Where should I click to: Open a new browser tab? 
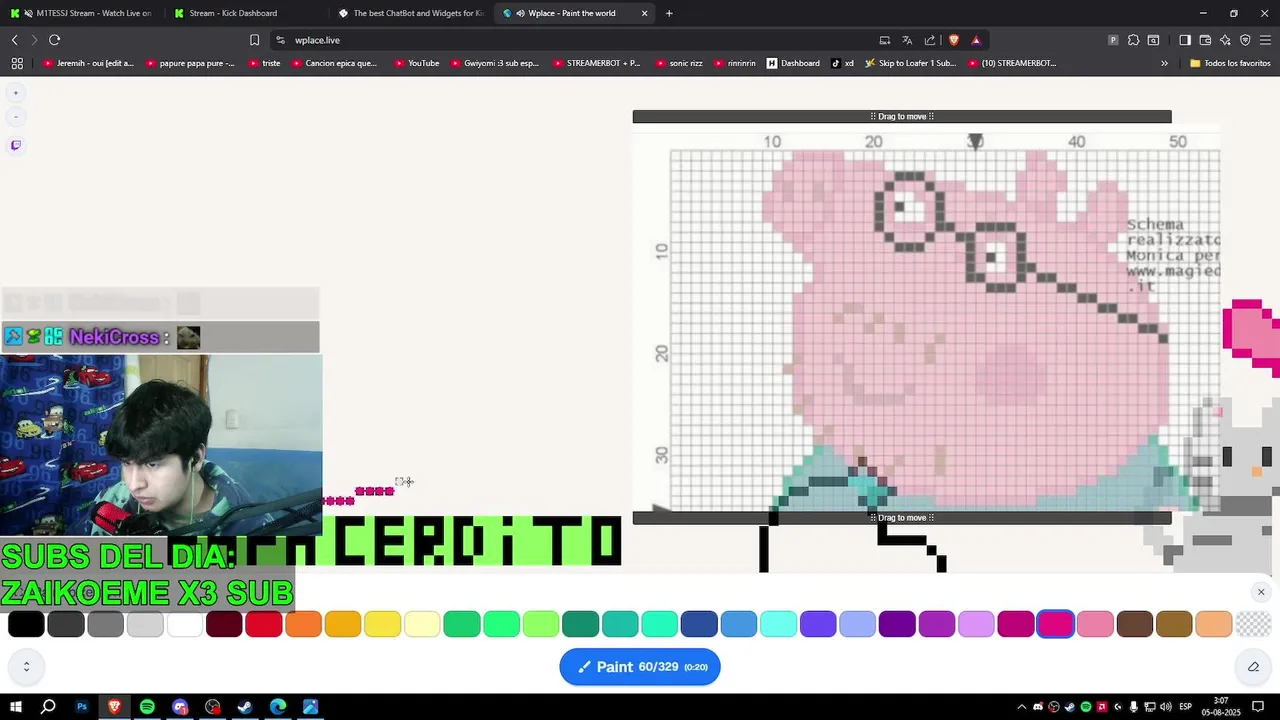(x=669, y=13)
